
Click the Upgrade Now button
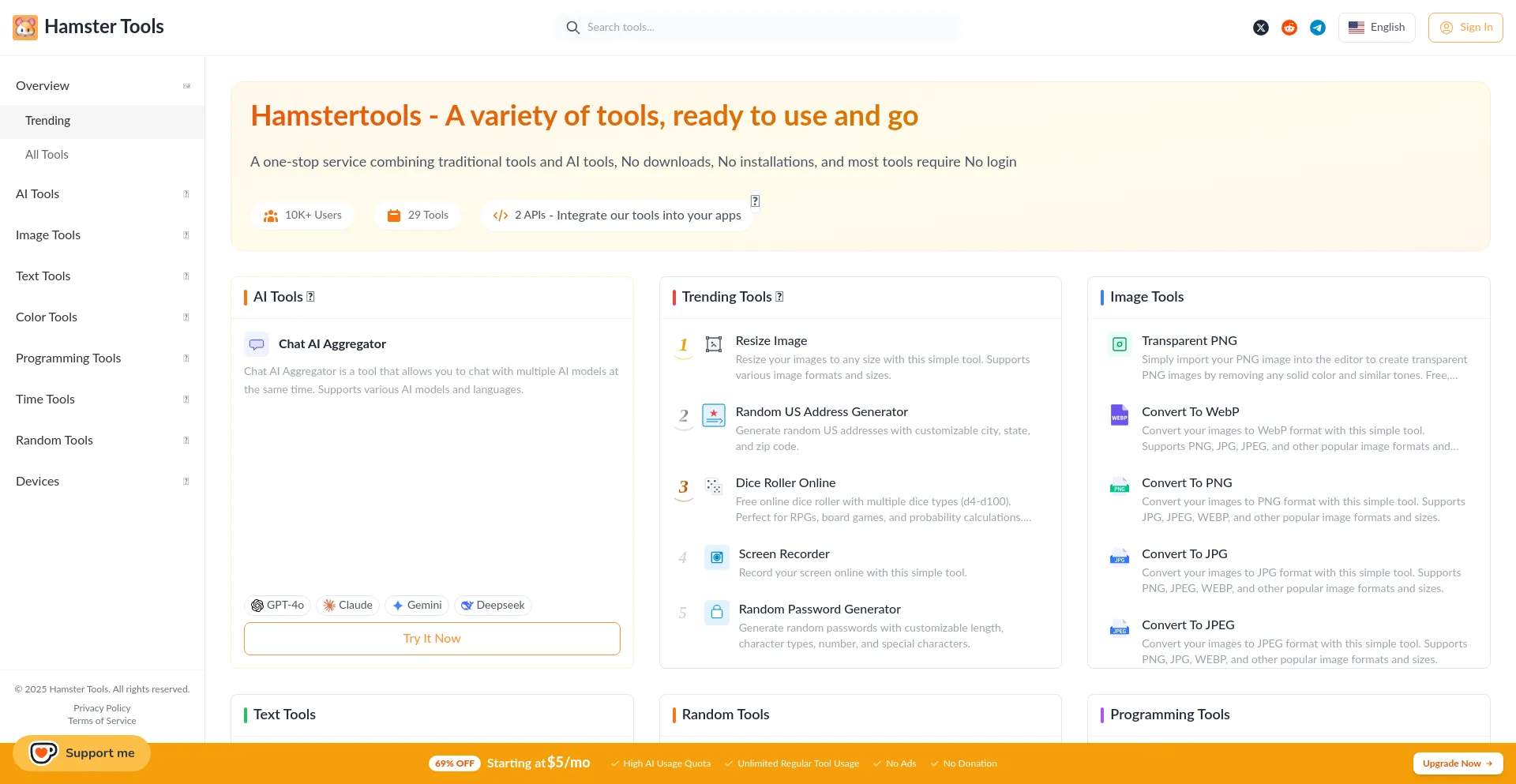(1457, 763)
